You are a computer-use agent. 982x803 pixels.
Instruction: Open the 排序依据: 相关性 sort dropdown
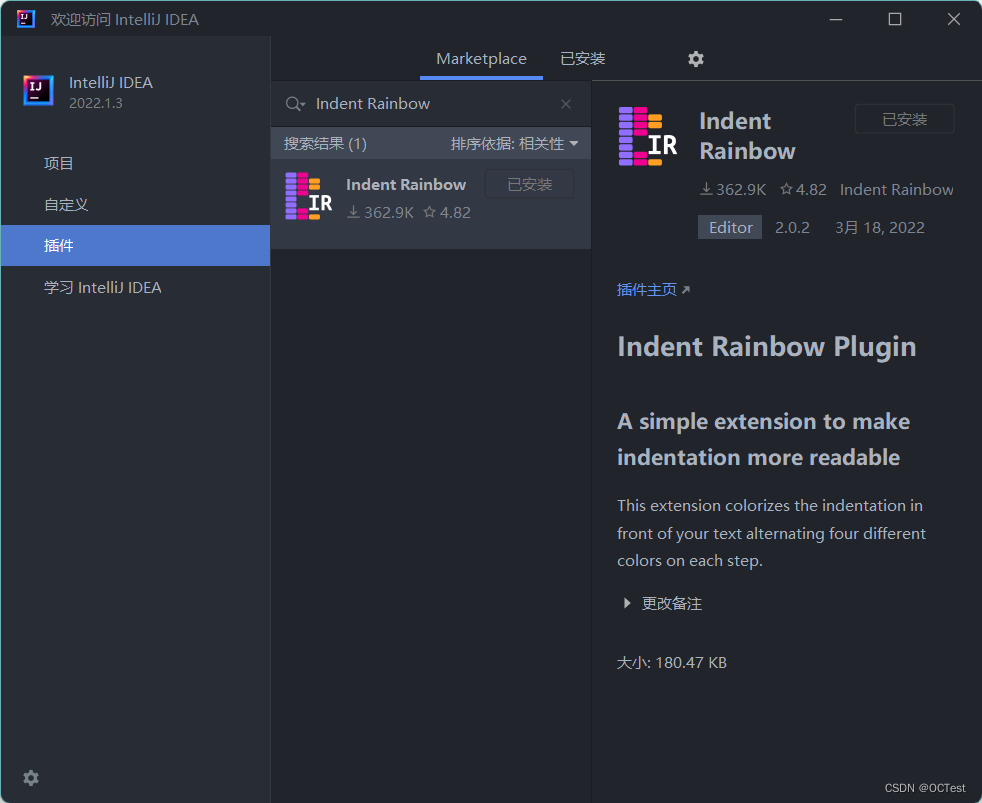(514, 144)
